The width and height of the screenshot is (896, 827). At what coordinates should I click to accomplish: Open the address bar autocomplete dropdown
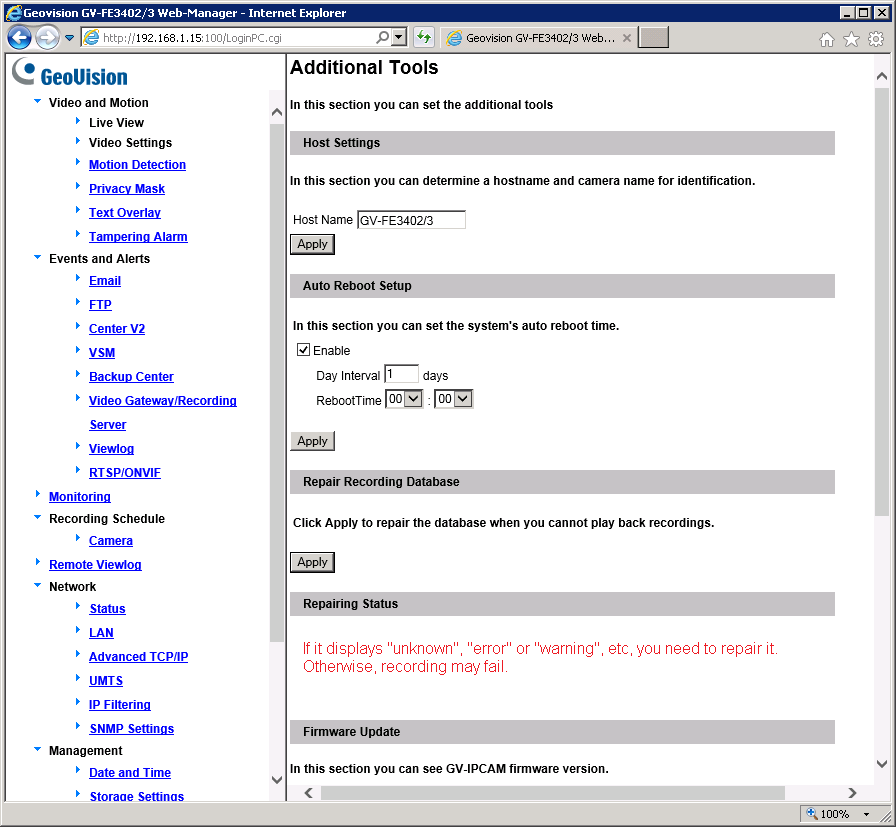[x=399, y=38]
